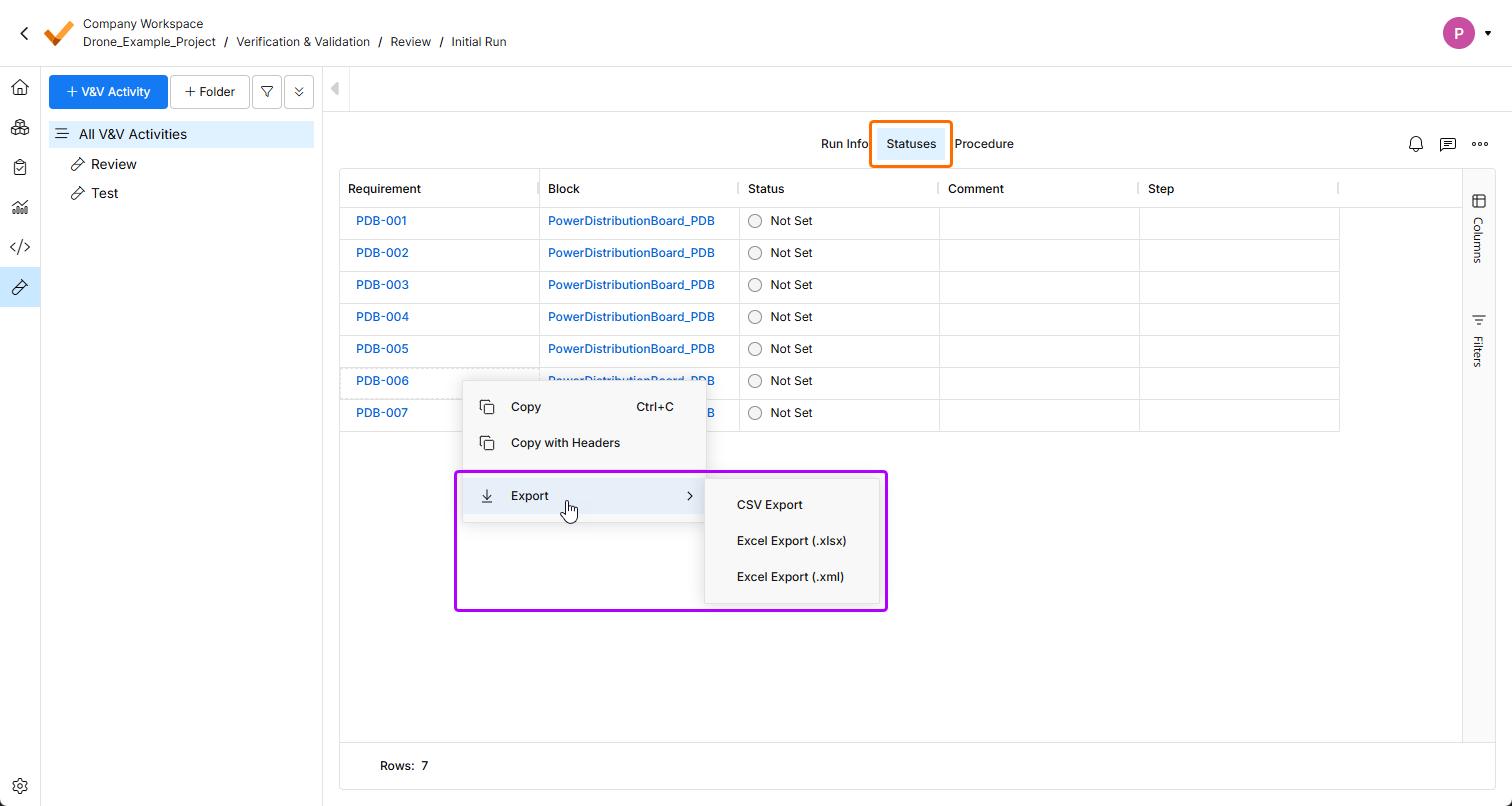Open settings gear at bottom left
The width and height of the screenshot is (1512, 806).
point(19,786)
